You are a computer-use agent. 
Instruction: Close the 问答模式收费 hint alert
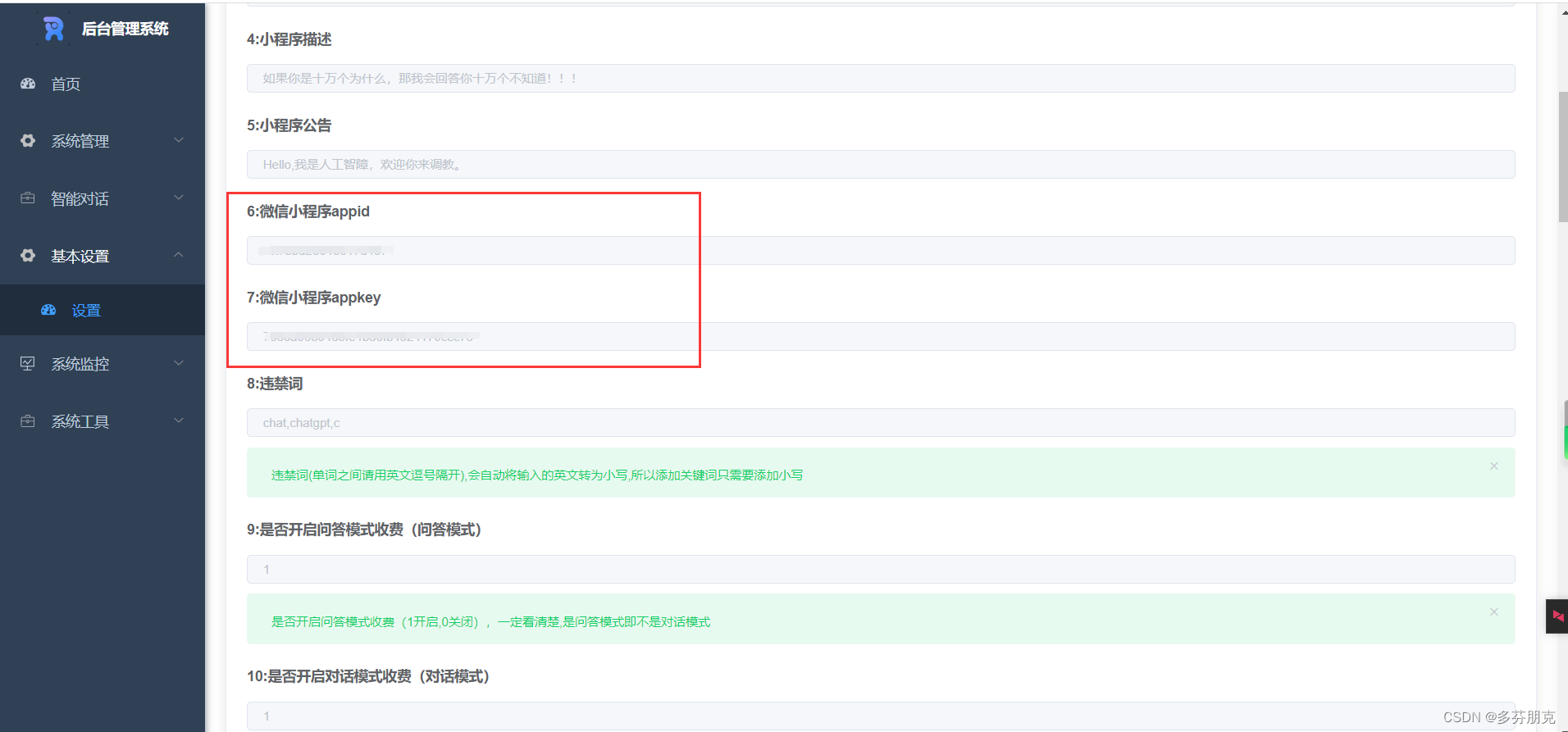tap(1493, 612)
